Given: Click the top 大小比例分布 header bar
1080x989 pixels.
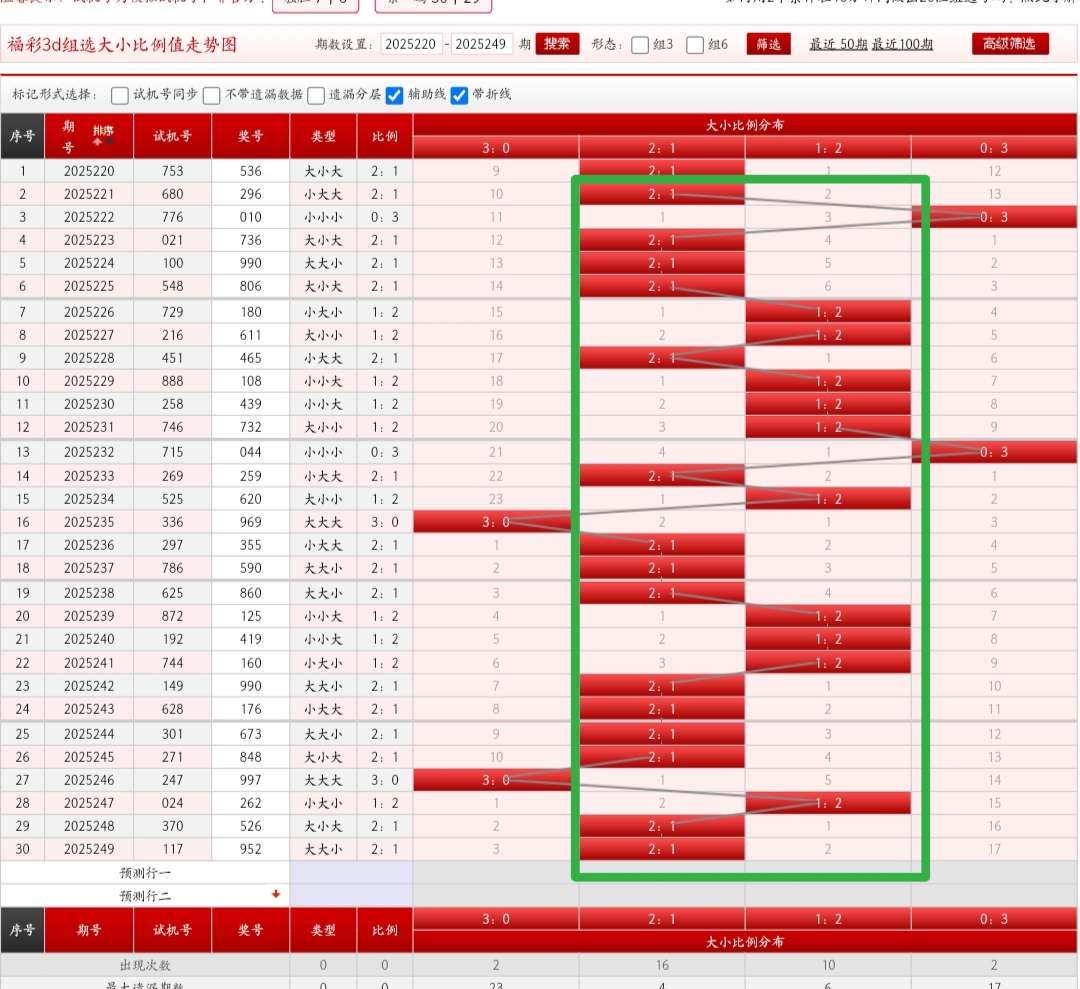Looking at the screenshot, I should click(745, 125).
